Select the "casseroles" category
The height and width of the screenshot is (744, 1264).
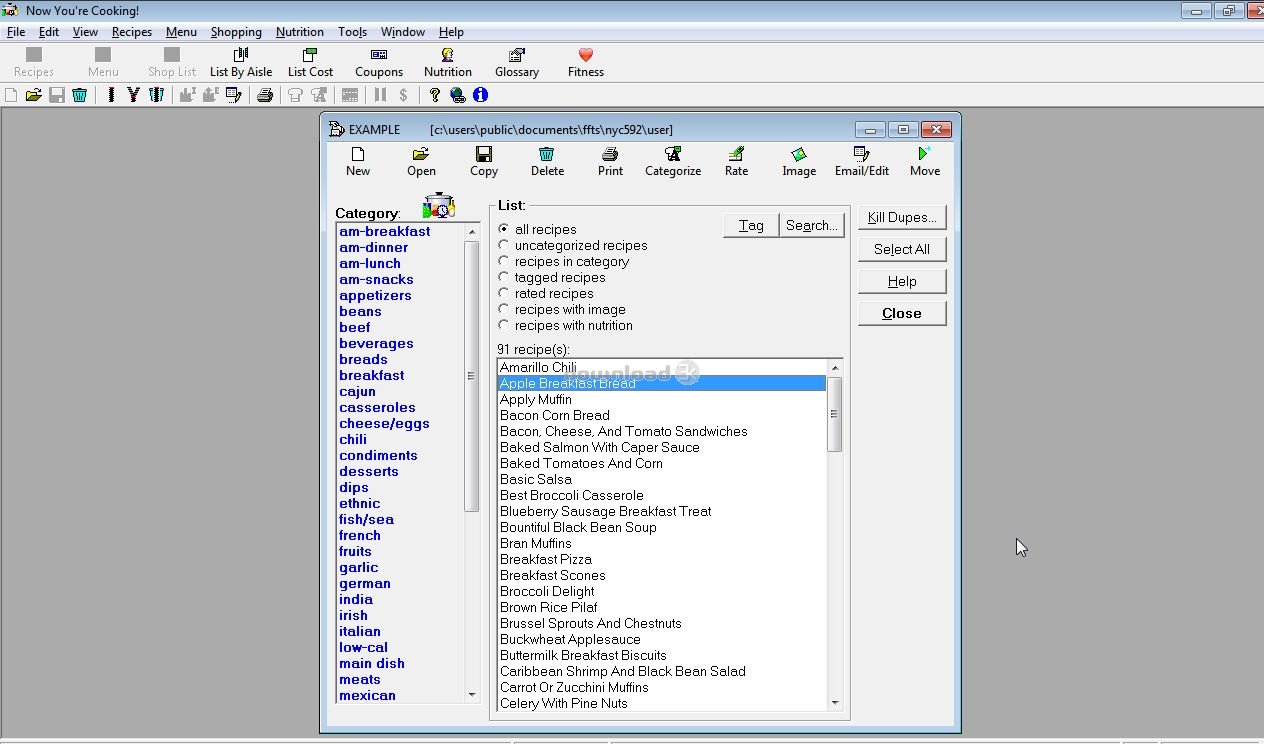point(377,407)
